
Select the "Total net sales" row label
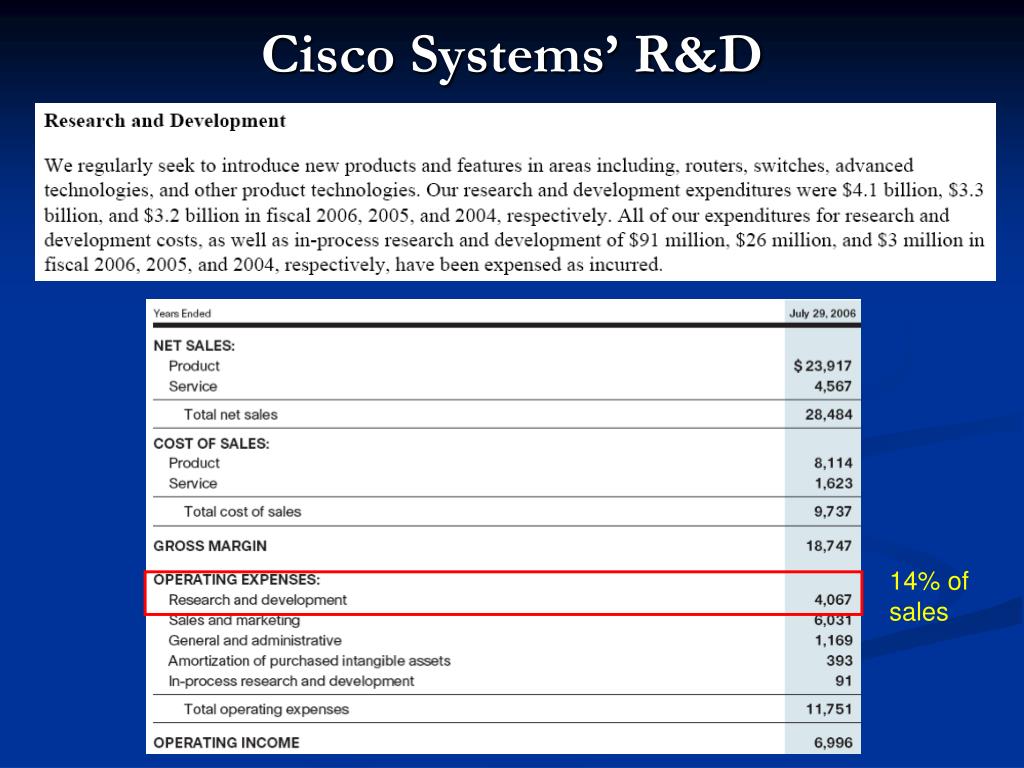click(x=231, y=415)
